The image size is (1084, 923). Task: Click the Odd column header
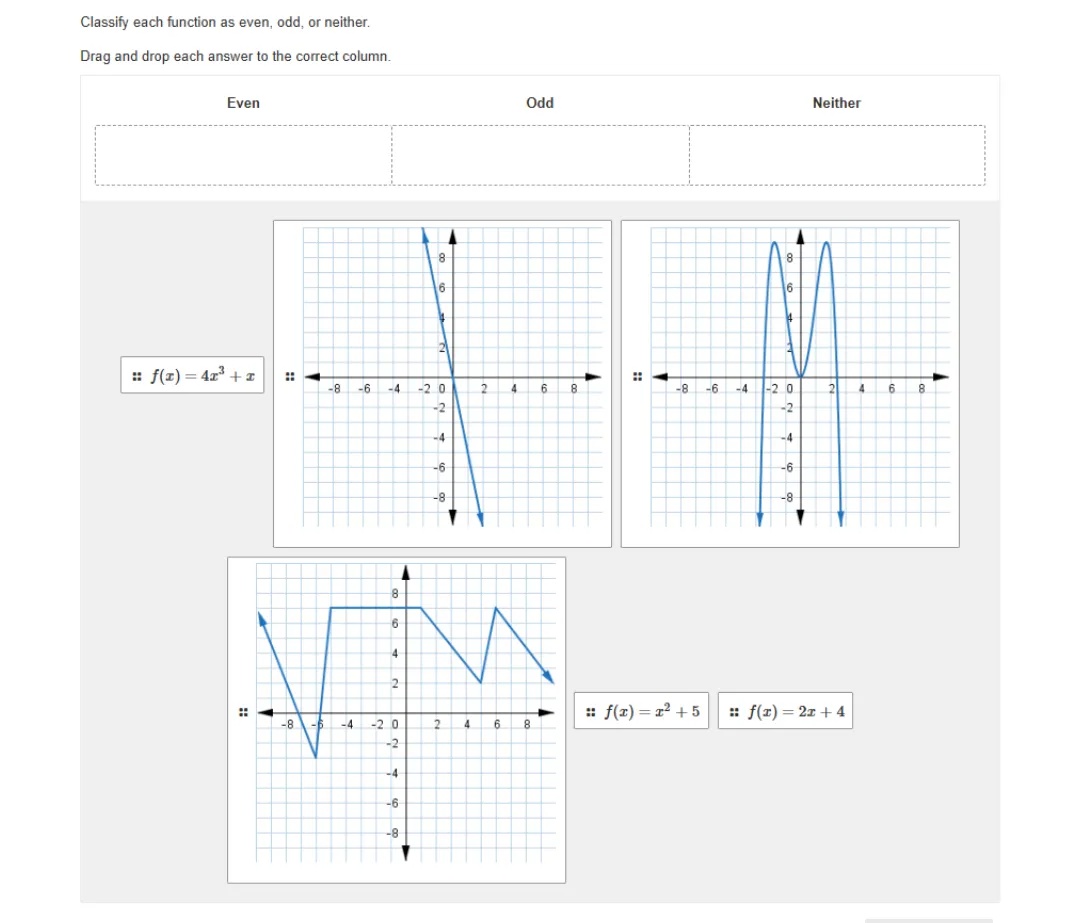pos(540,103)
